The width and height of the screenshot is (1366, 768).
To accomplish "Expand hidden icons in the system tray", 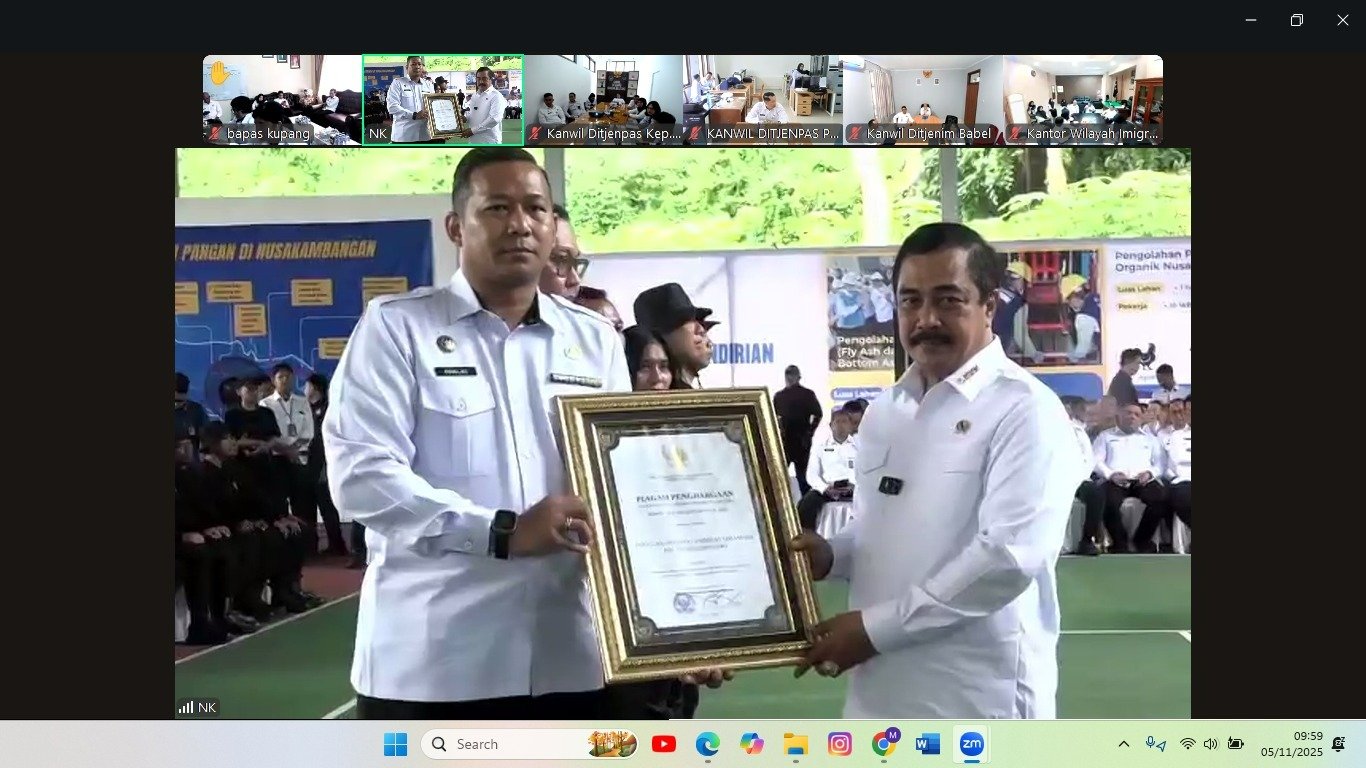I will [1122, 744].
